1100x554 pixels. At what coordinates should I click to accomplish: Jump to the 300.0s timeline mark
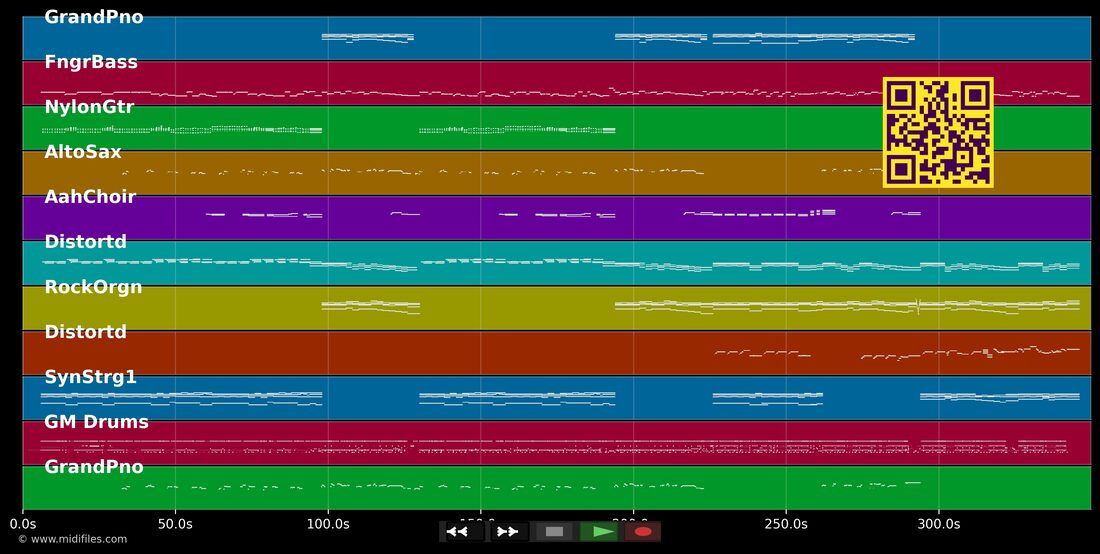click(939, 523)
